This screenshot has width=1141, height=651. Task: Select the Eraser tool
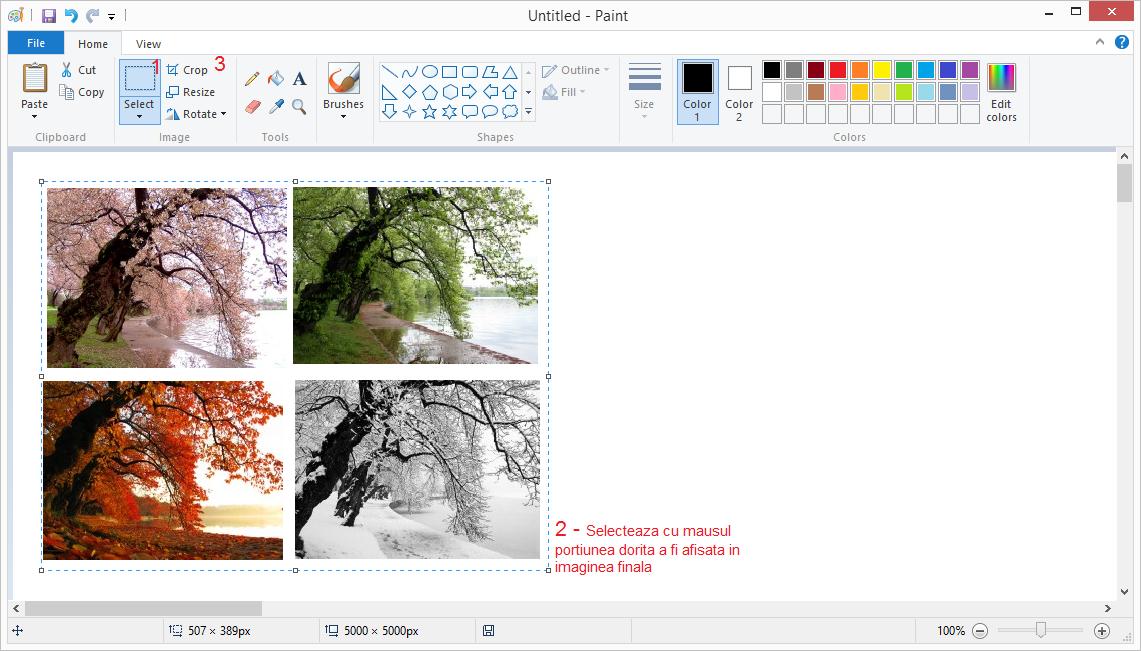(x=253, y=107)
